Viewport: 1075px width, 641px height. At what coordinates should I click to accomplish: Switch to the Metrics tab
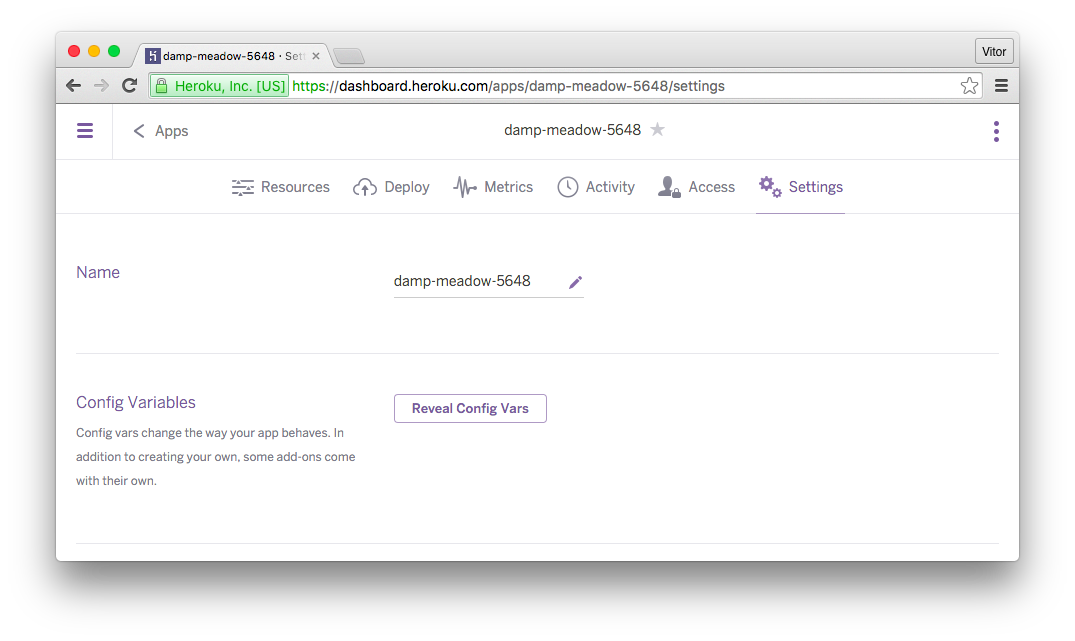pos(493,187)
